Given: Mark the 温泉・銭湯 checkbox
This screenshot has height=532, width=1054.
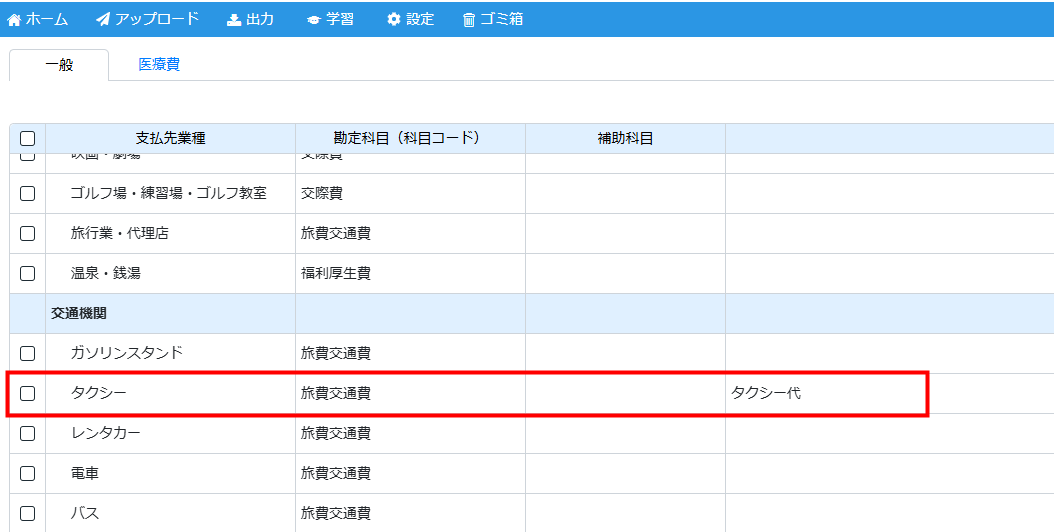Looking at the screenshot, I should click(28, 273).
